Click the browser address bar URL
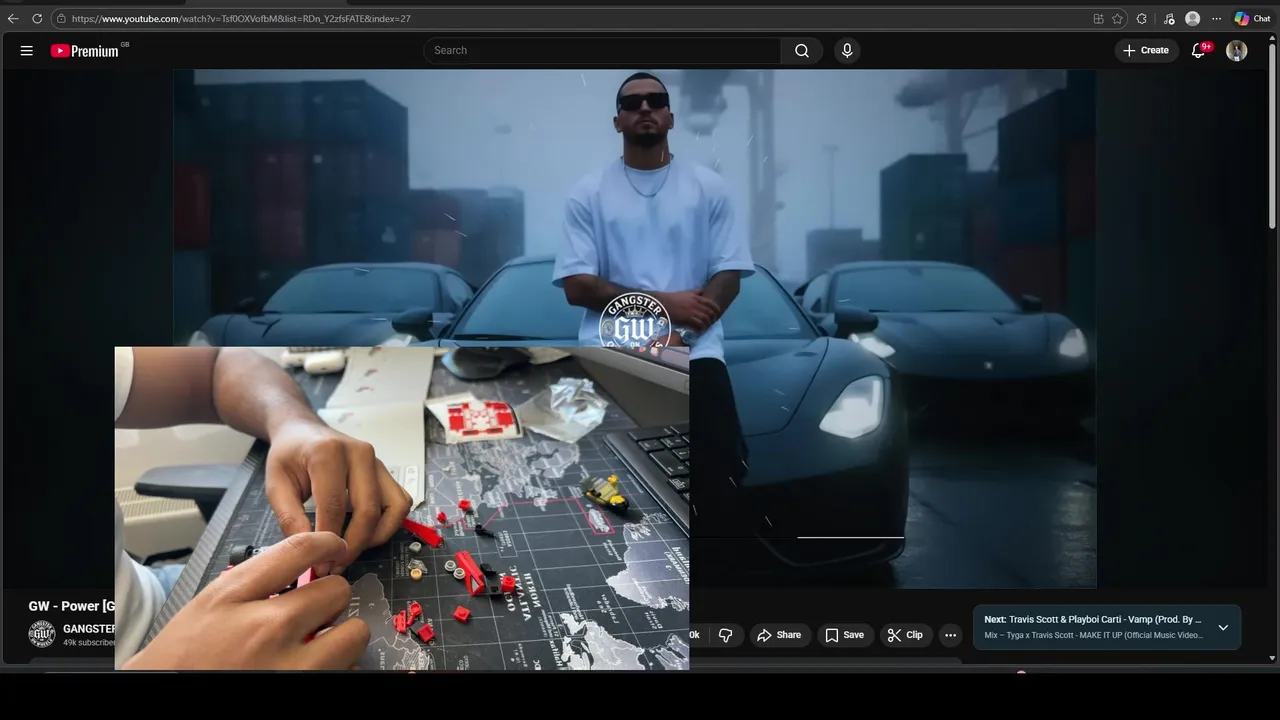This screenshot has height=720, width=1280. tap(241, 18)
